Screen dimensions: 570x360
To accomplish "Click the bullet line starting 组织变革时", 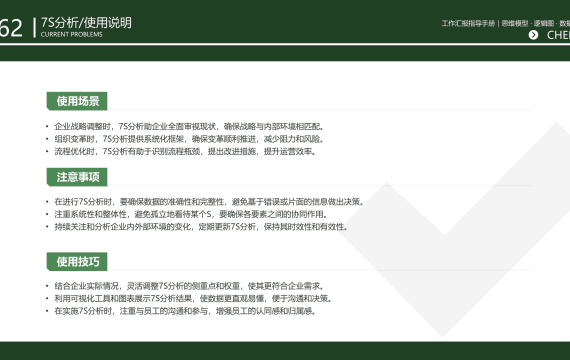I will tap(189, 139).
